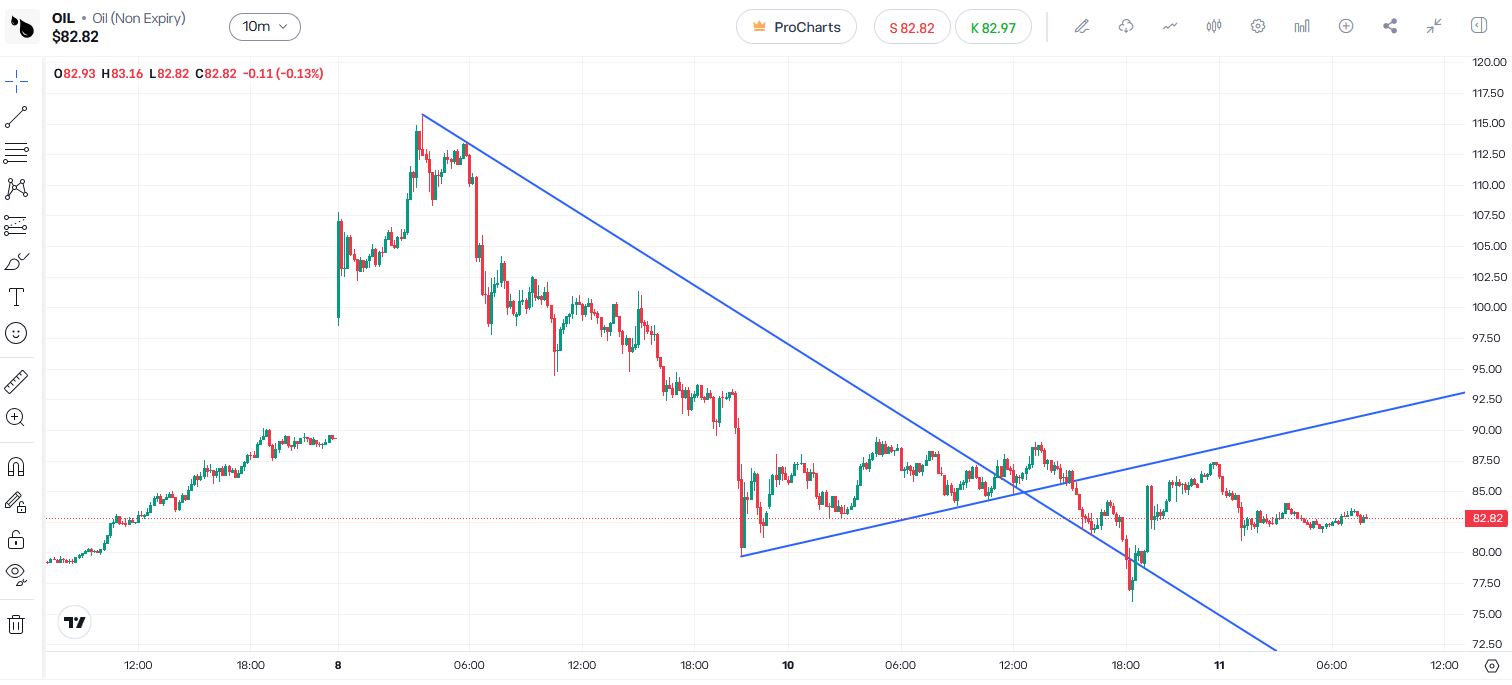
Task: Exit fullscreen with the shrink arrows icon
Action: tap(1434, 27)
